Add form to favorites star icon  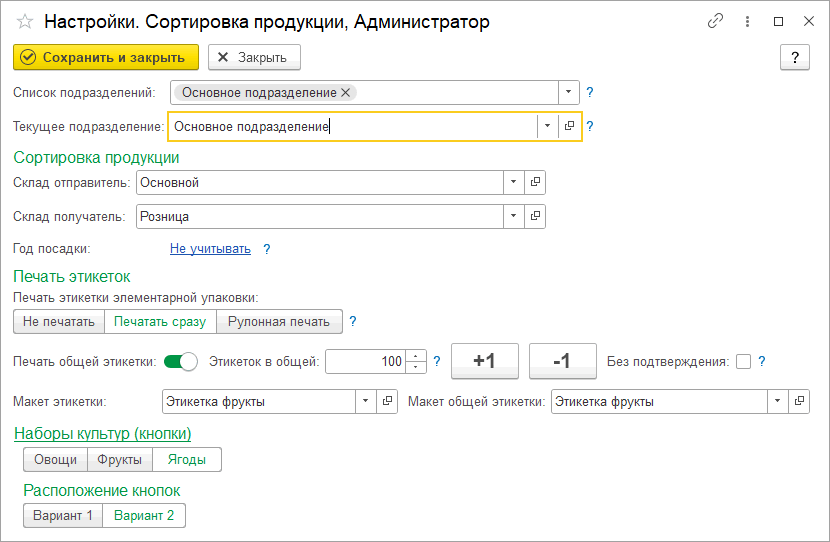tap(25, 21)
